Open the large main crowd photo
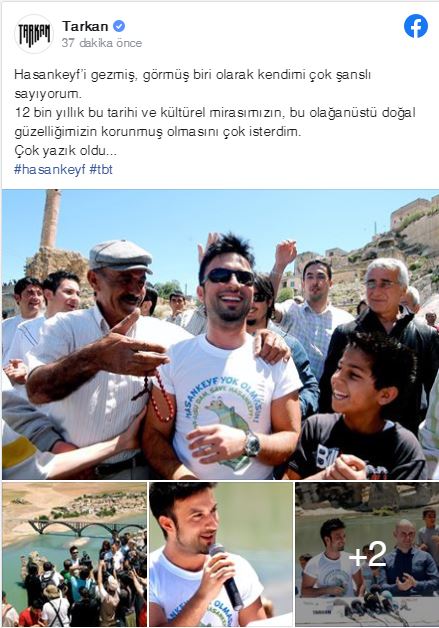This screenshot has height=628, width=439. pyautogui.click(x=220, y=334)
